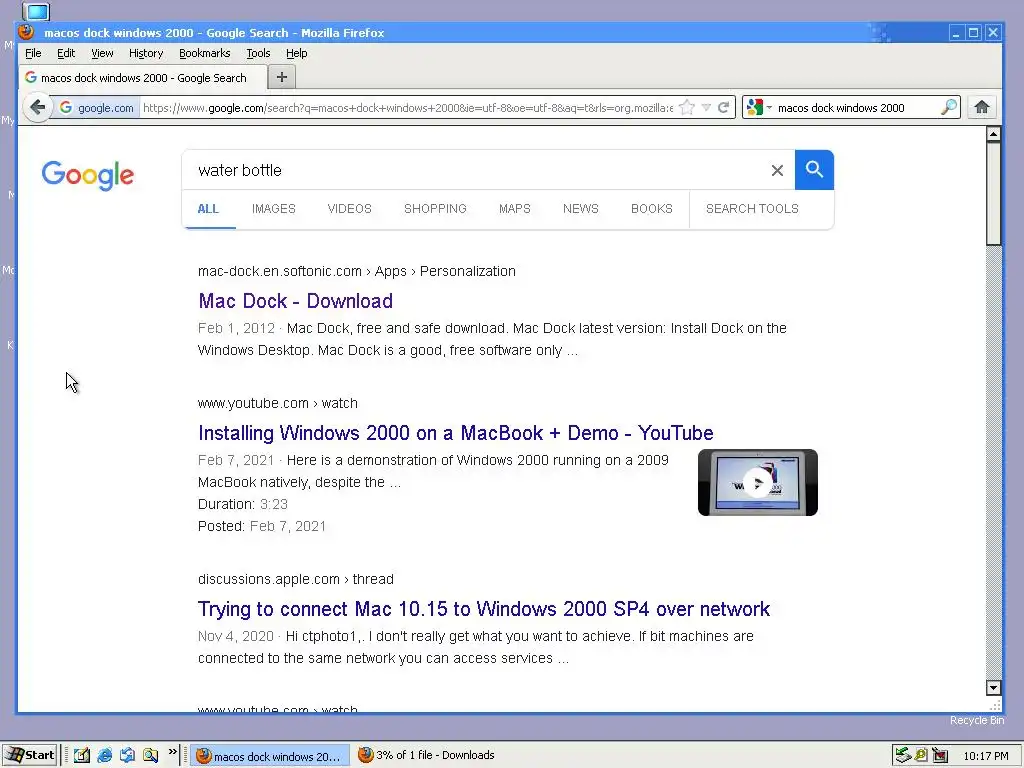Open the address bar history dropdown arrow
Viewport: 1024px width, 768px height.
[706, 108]
